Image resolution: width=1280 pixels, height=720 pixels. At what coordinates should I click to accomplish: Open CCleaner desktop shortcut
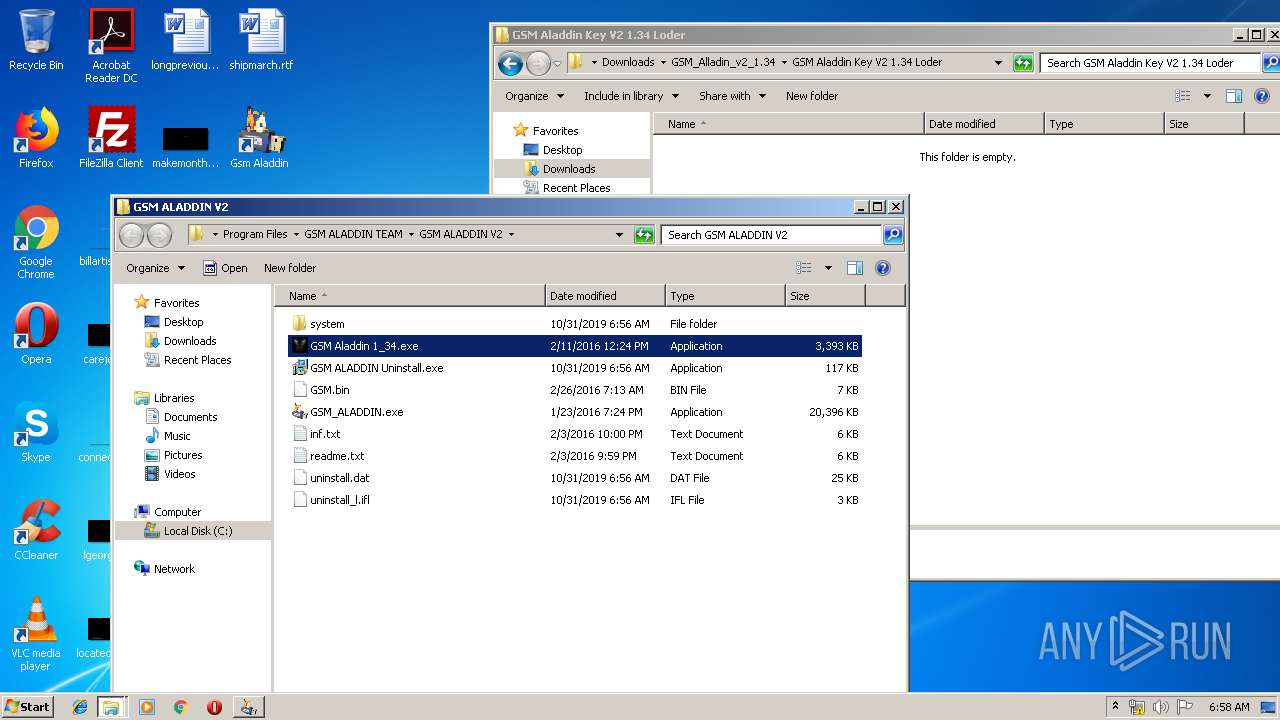(36, 530)
